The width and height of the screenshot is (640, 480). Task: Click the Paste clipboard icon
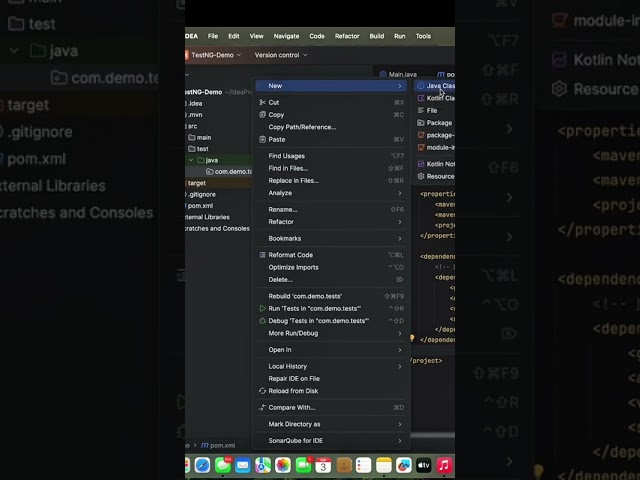coord(262,140)
